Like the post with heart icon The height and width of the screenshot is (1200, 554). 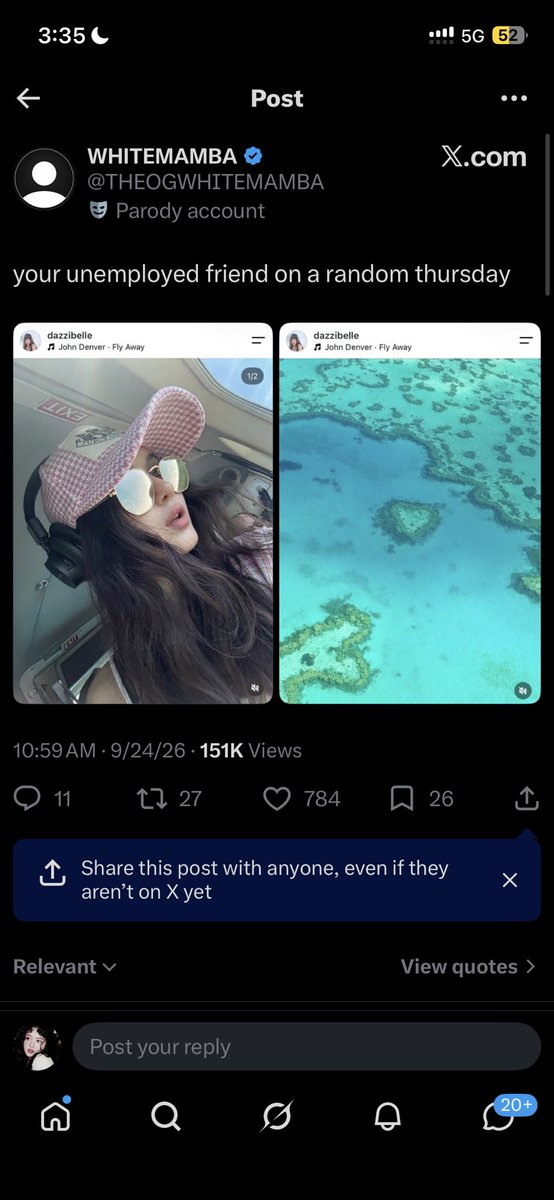point(277,798)
